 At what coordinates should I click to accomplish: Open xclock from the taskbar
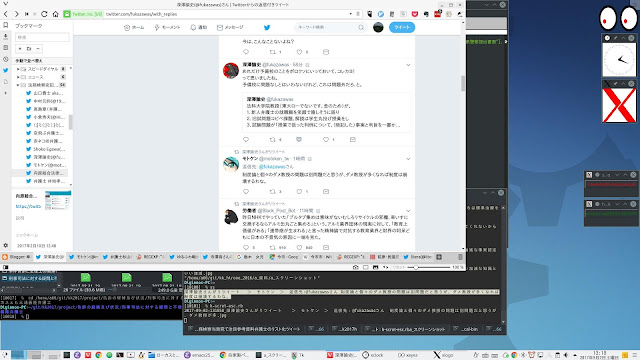pyautogui.click(x=373, y=355)
